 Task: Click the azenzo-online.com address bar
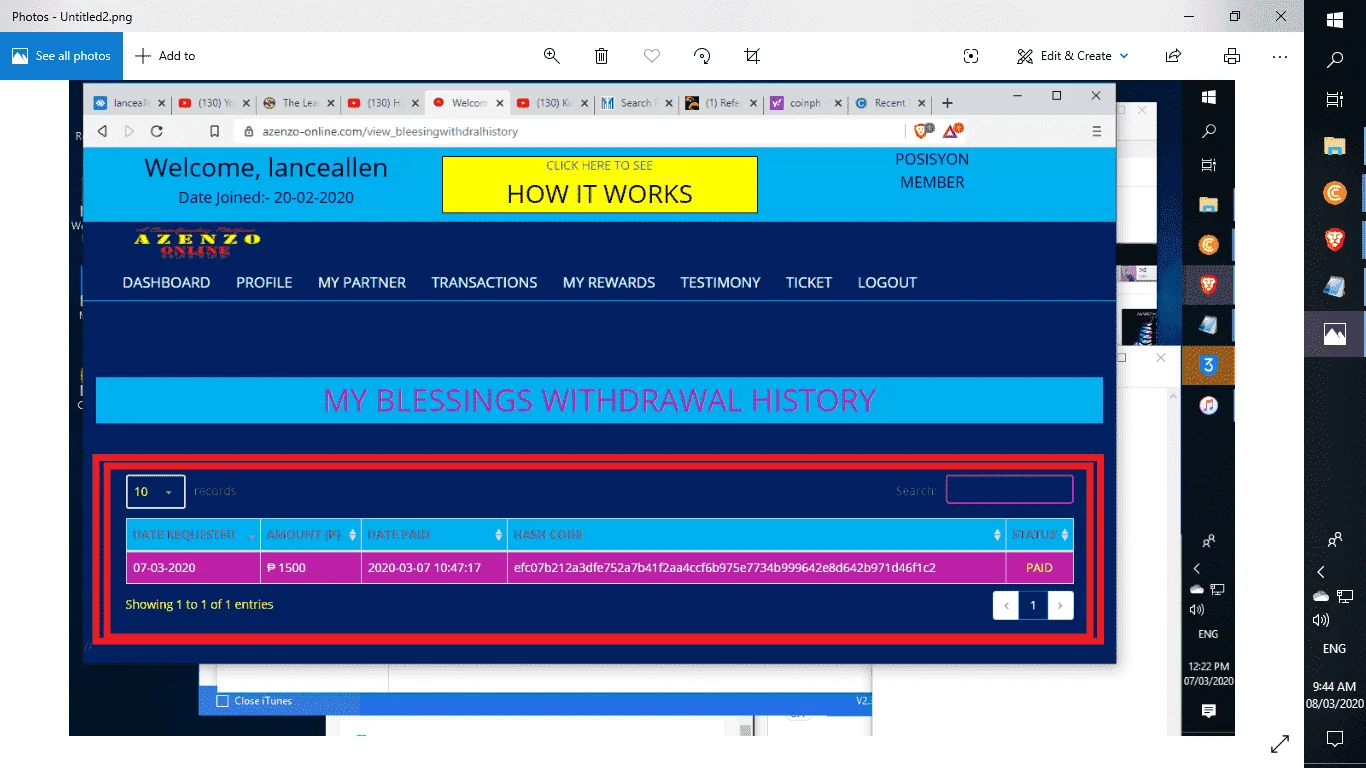click(x=570, y=131)
